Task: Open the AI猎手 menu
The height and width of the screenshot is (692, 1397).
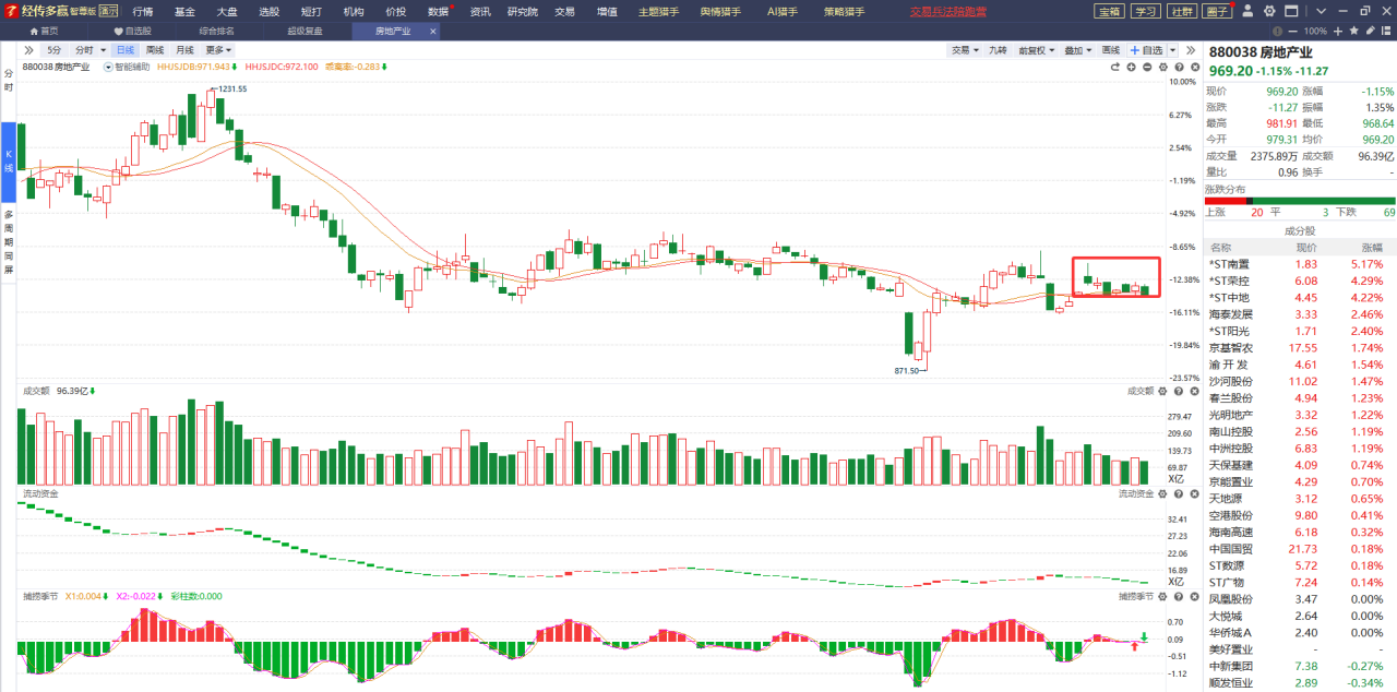Action: (x=785, y=12)
